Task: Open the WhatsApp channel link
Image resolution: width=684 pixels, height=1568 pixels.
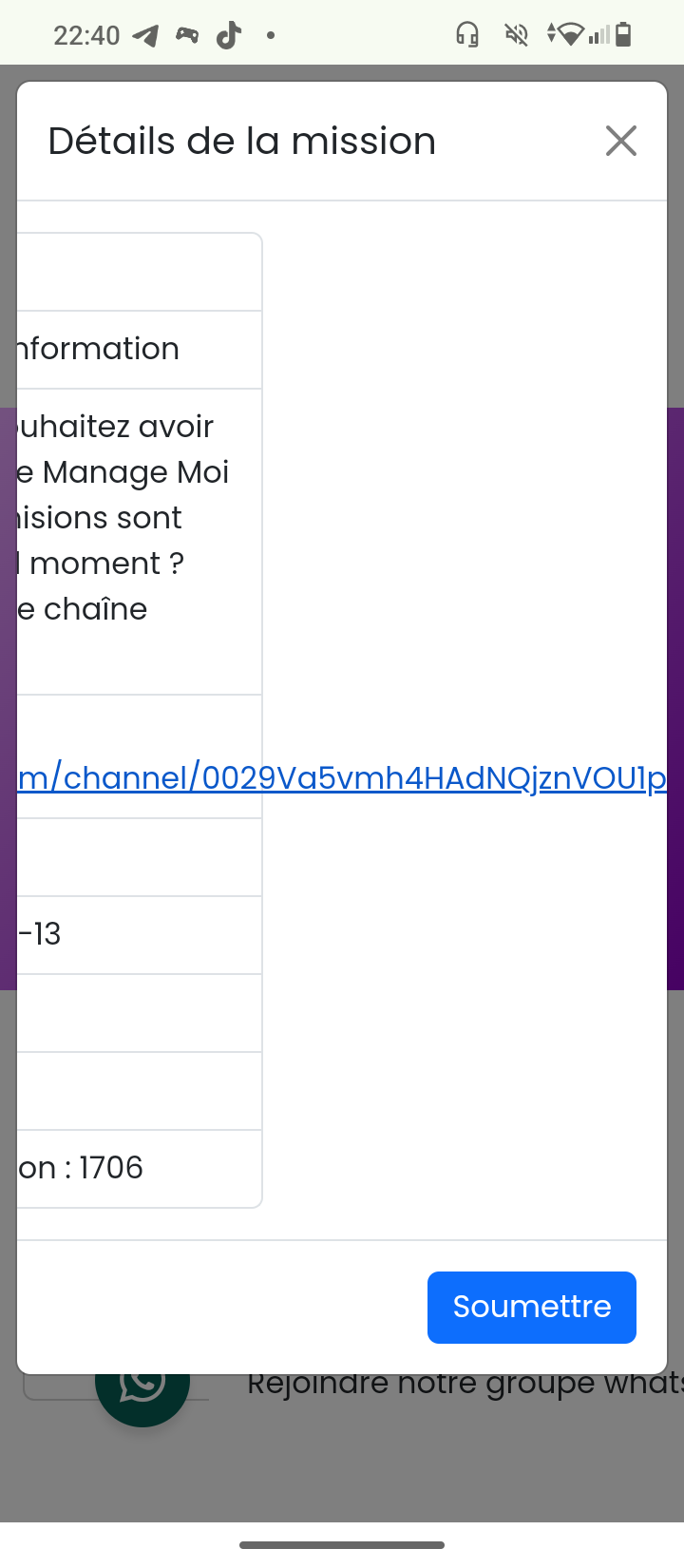Action: point(342,777)
